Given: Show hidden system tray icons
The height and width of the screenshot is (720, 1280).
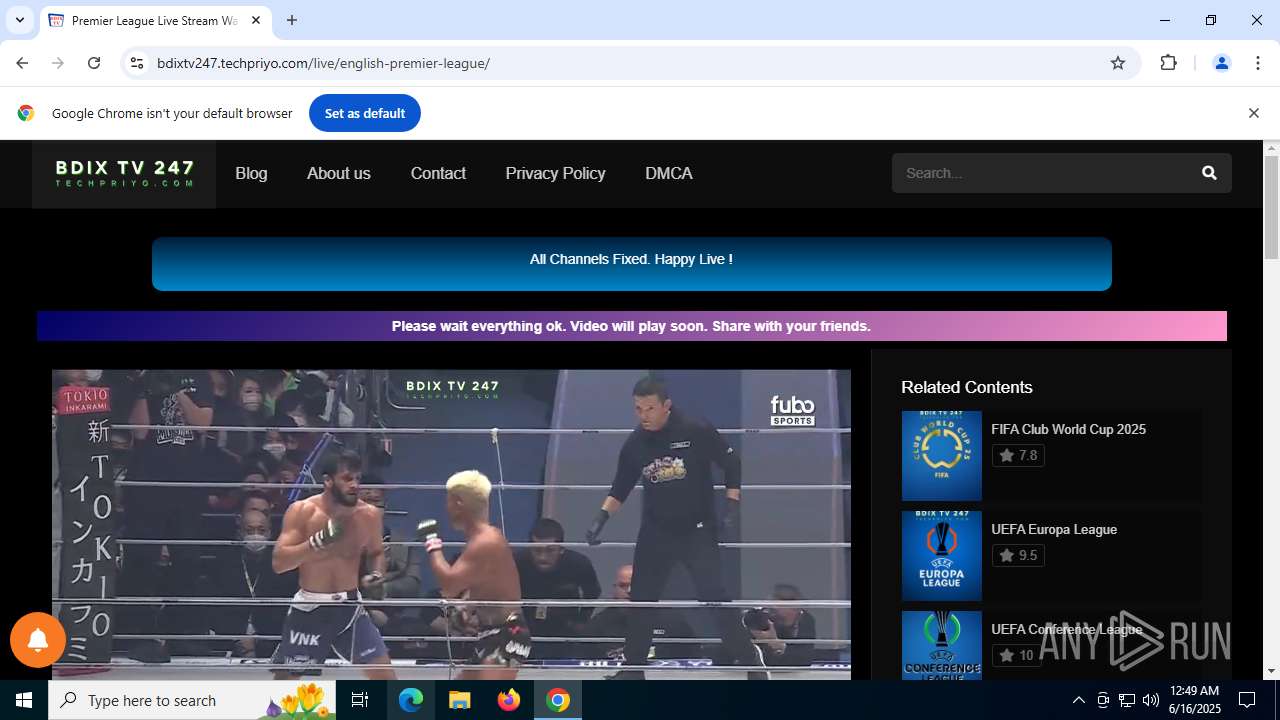Looking at the screenshot, I should pos(1078,700).
